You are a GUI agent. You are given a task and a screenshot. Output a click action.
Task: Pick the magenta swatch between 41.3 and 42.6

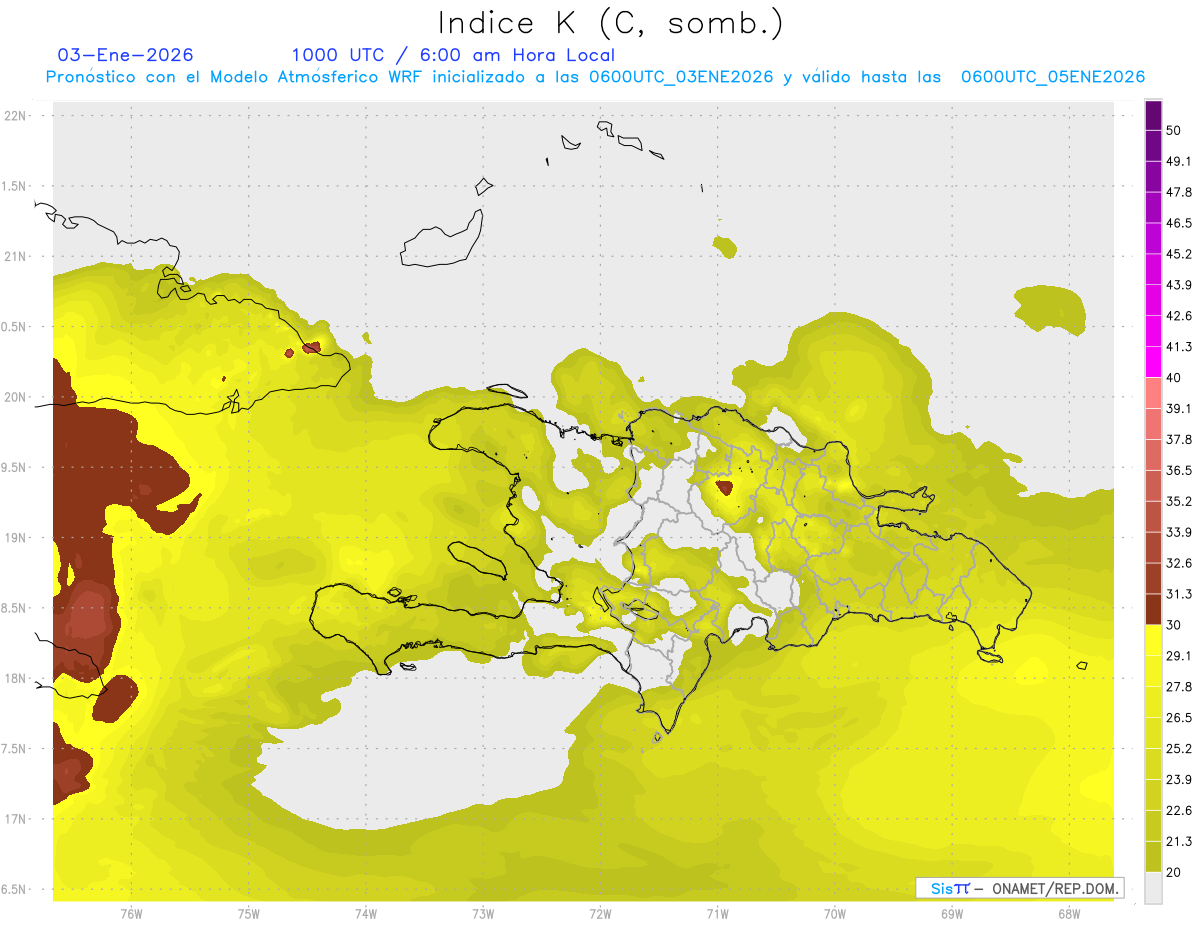[x=1153, y=332]
